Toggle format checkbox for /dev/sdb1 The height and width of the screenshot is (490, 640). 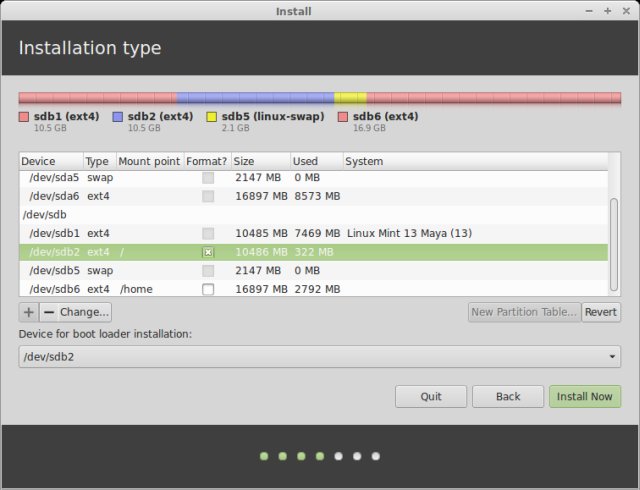(208, 233)
